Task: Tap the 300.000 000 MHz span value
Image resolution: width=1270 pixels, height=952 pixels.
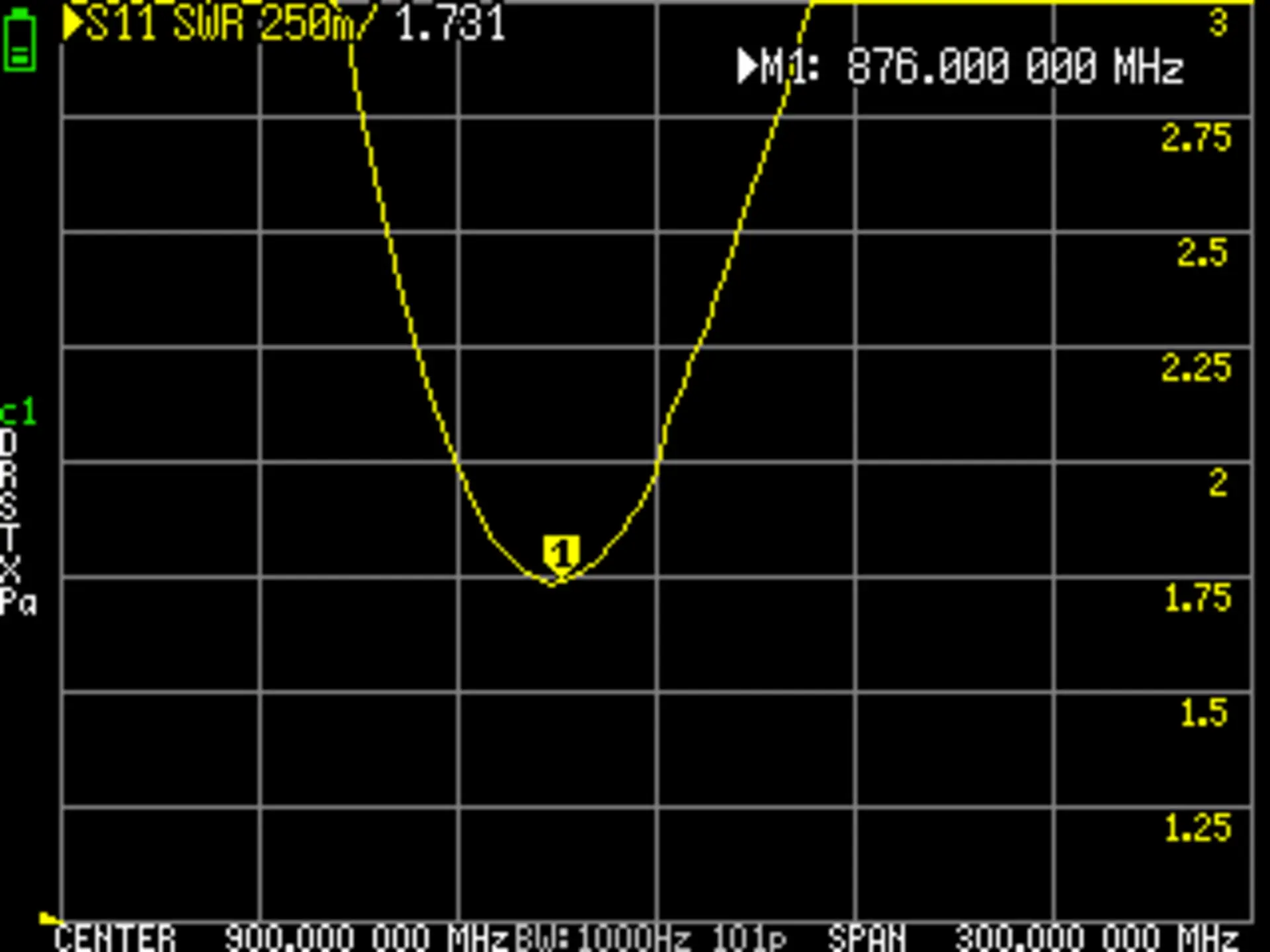Action: [x=1096, y=939]
